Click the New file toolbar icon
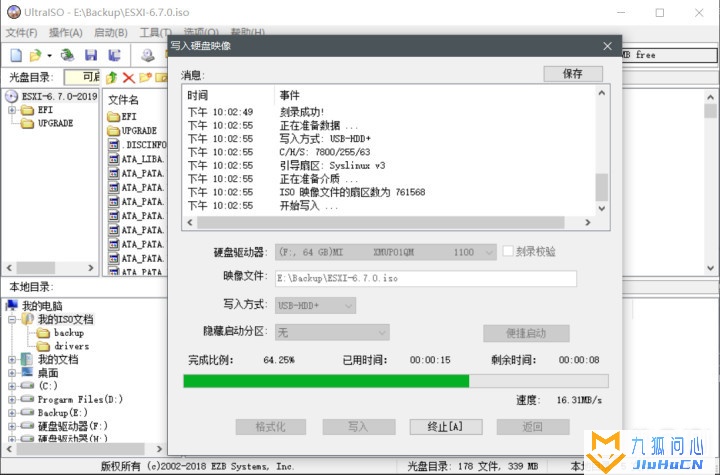 (16, 56)
